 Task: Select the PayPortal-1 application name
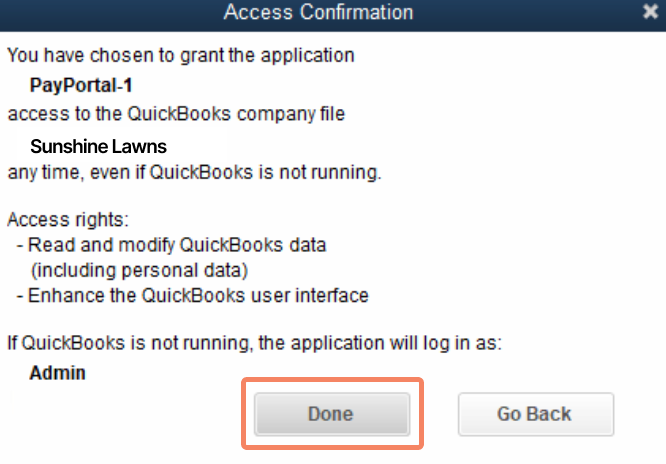point(81,85)
